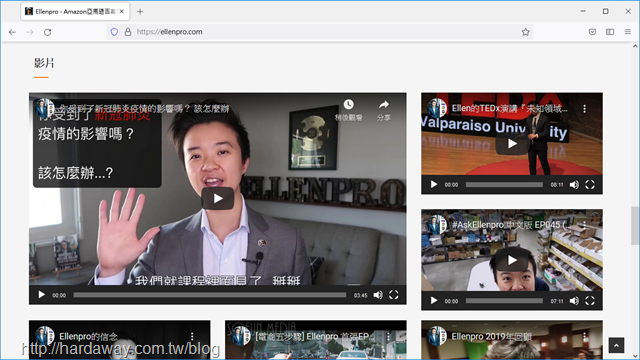This screenshot has height=360, width=640.
Task: Click the browser forward arrow
Action: [30, 32]
